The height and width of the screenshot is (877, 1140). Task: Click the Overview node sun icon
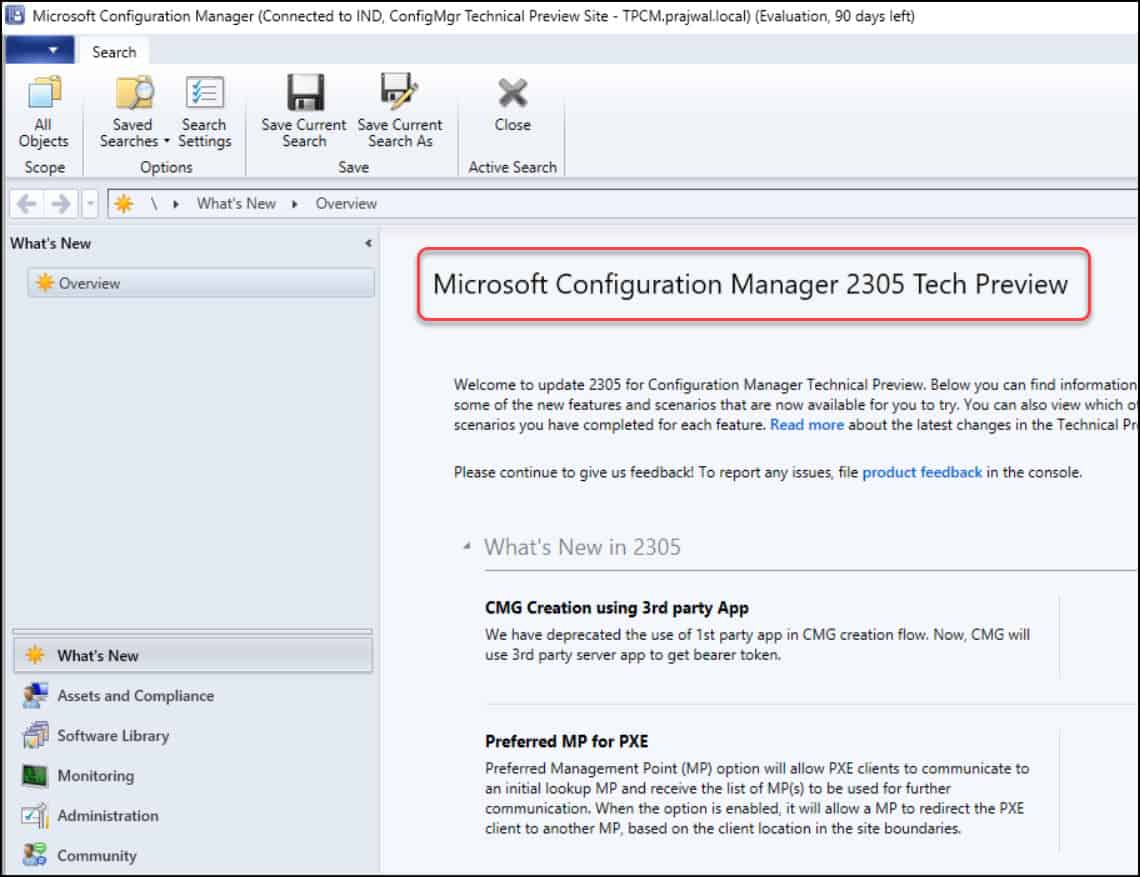[45, 282]
